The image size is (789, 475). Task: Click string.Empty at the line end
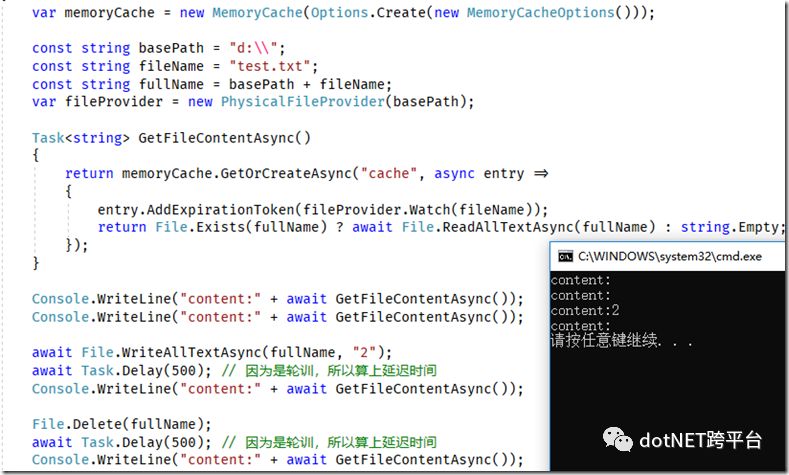(x=729, y=227)
